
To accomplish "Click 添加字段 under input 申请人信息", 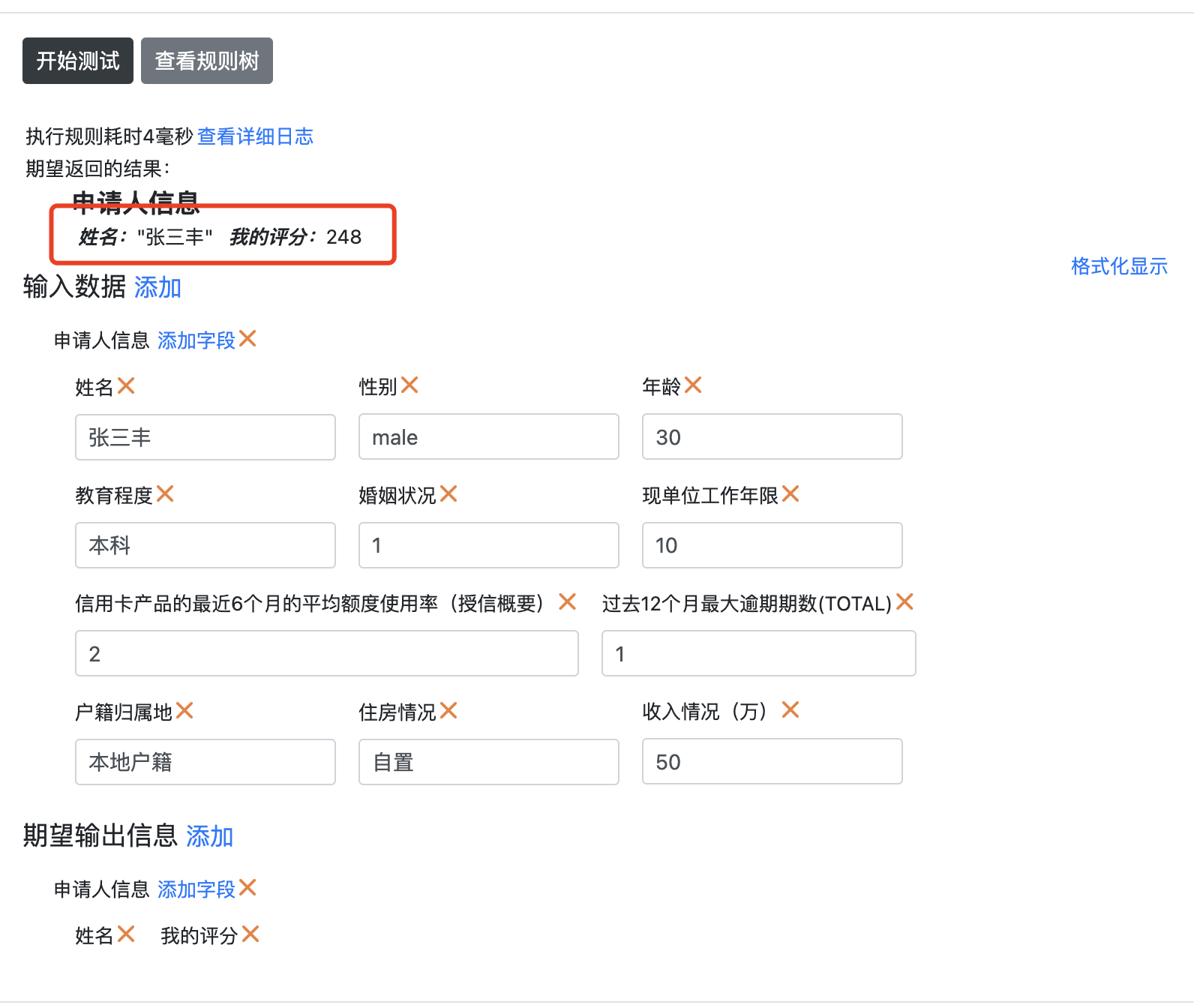I will point(196,340).
